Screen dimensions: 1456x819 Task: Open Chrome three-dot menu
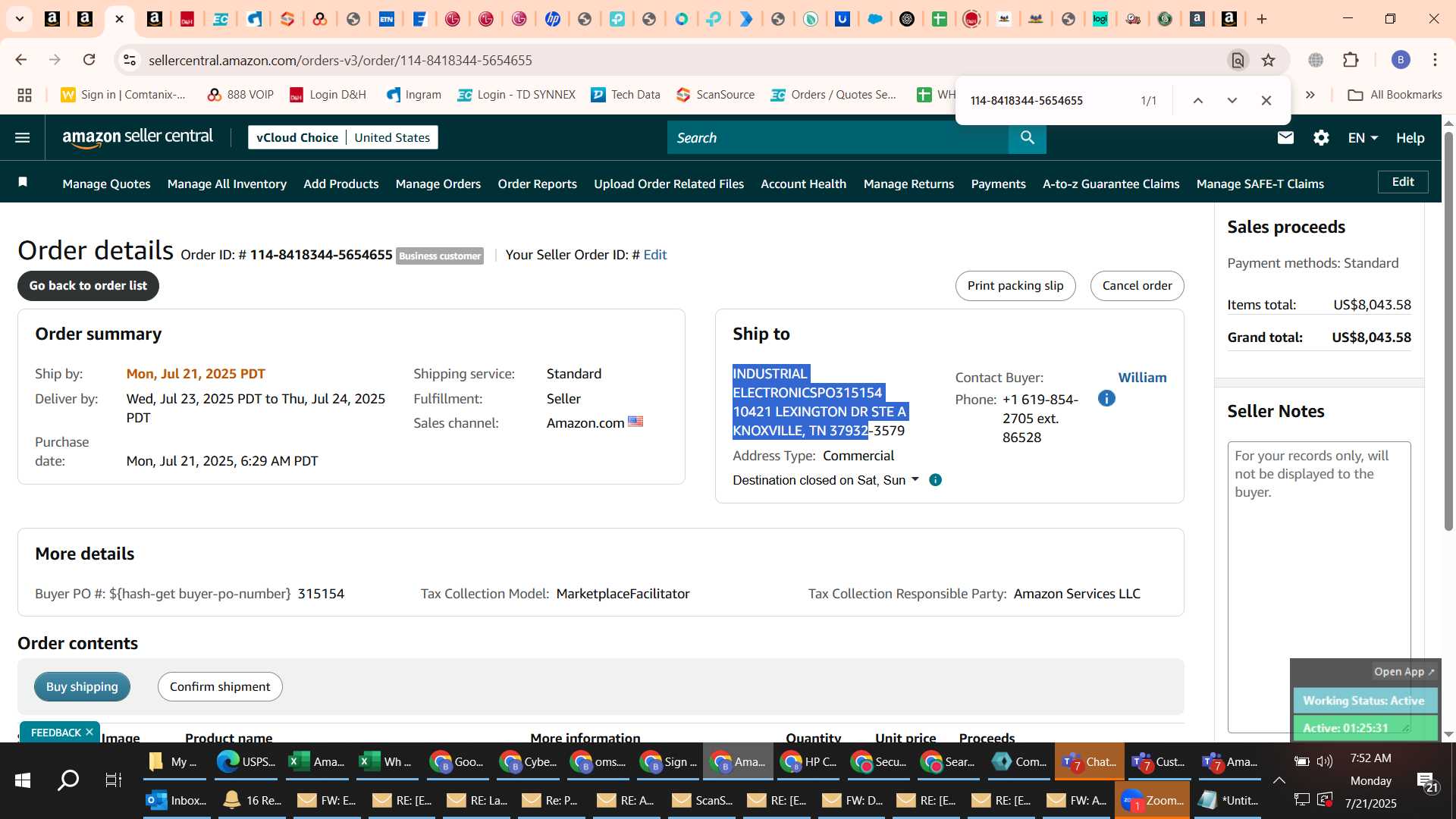(1435, 60)
